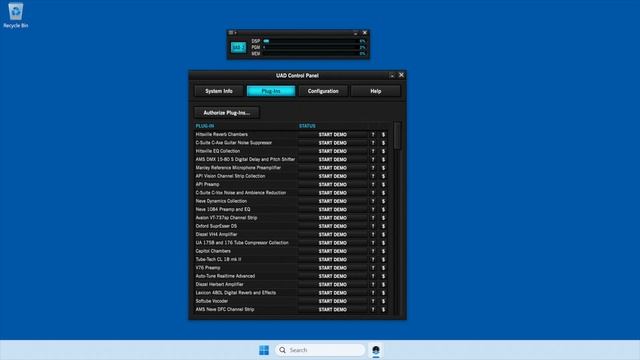
Task: Open help for Neve 1084 Preamp and EQ
Action: pos(373,209)
